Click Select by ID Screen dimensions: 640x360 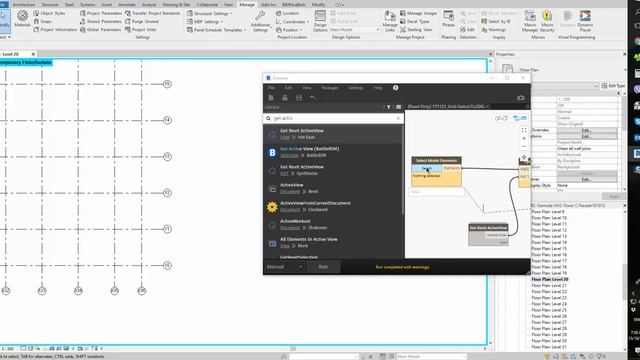click(x=496, y=21)
